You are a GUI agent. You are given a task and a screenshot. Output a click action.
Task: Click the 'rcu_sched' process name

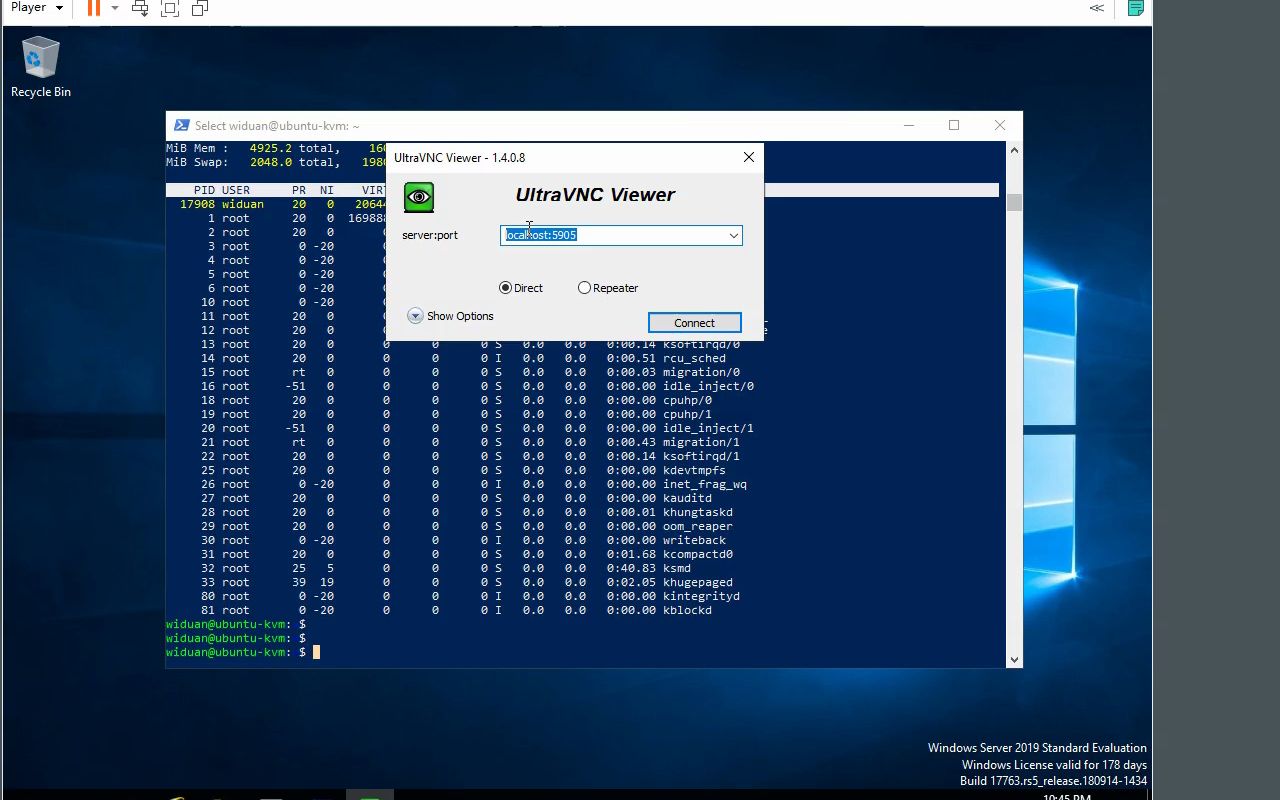[x=694, y=358]
